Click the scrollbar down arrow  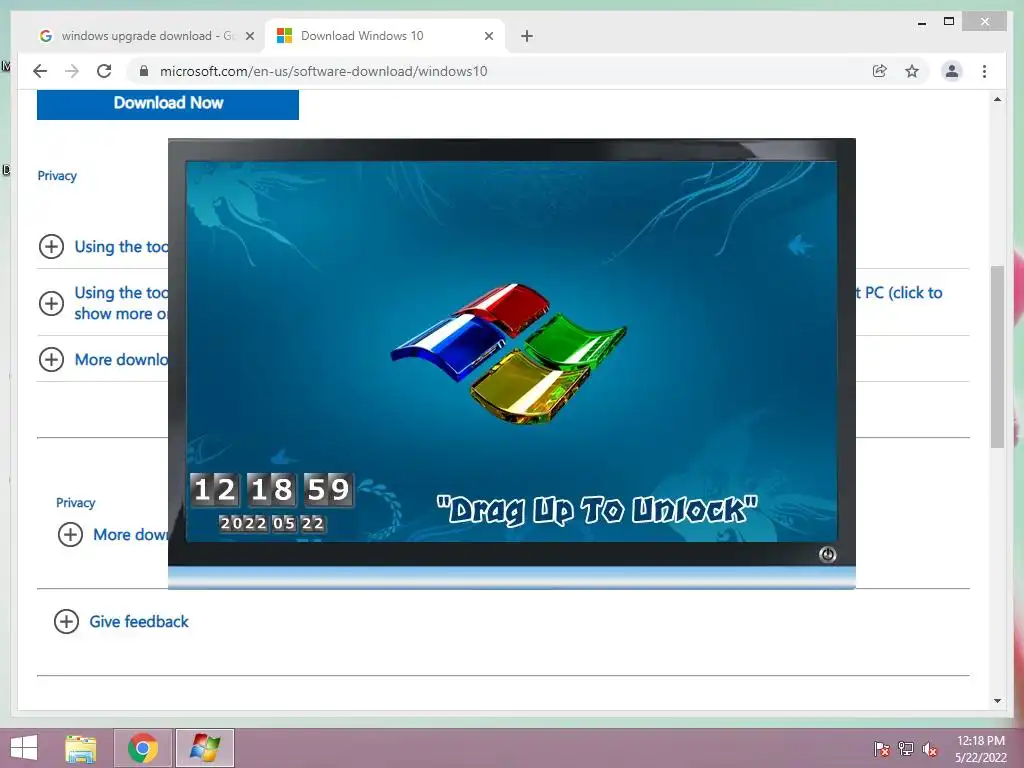[x=997, y=701]
